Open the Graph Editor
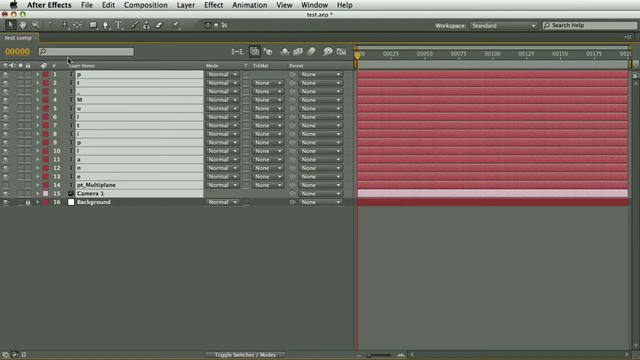Screen dimensions: 640x360 [341, 51]
